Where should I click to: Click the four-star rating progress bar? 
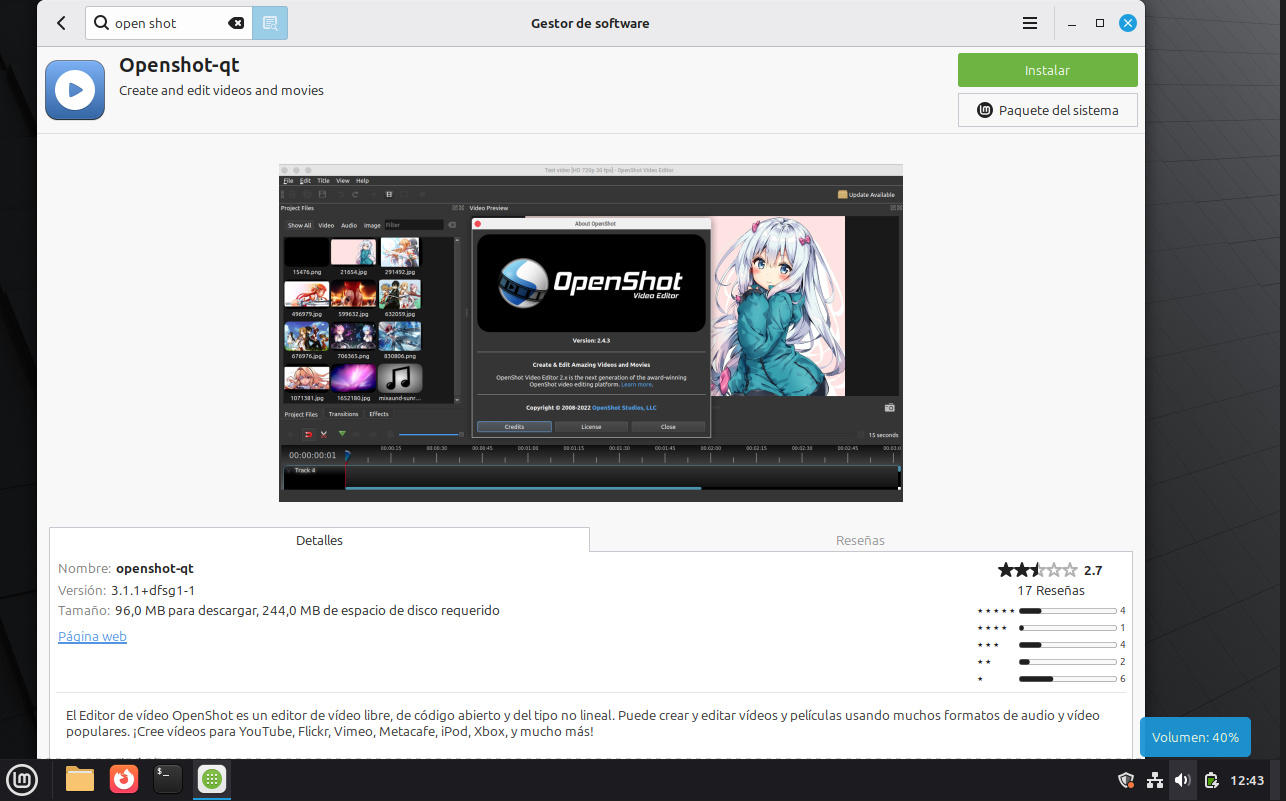coord(1067,628)
